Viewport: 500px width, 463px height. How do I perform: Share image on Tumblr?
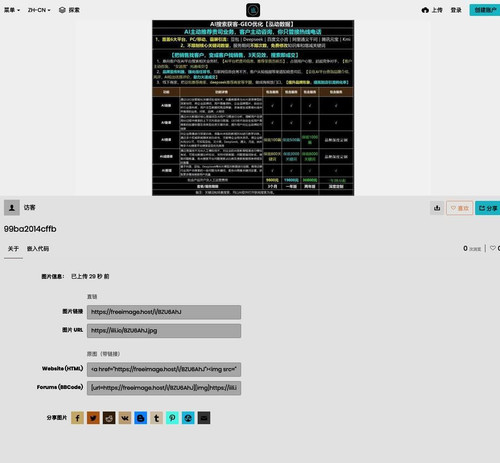[x=156, y=418]
